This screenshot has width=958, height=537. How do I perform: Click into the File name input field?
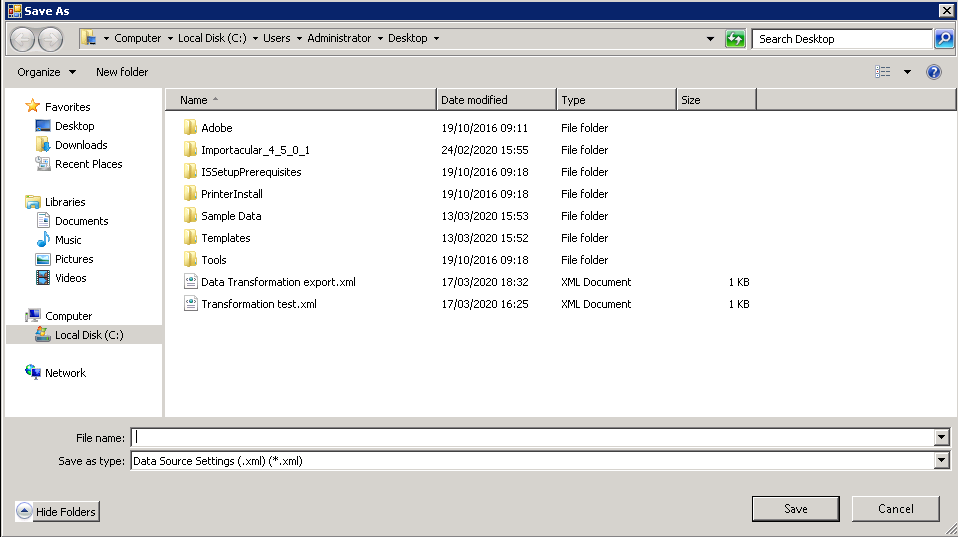click(x=533, y=437)
